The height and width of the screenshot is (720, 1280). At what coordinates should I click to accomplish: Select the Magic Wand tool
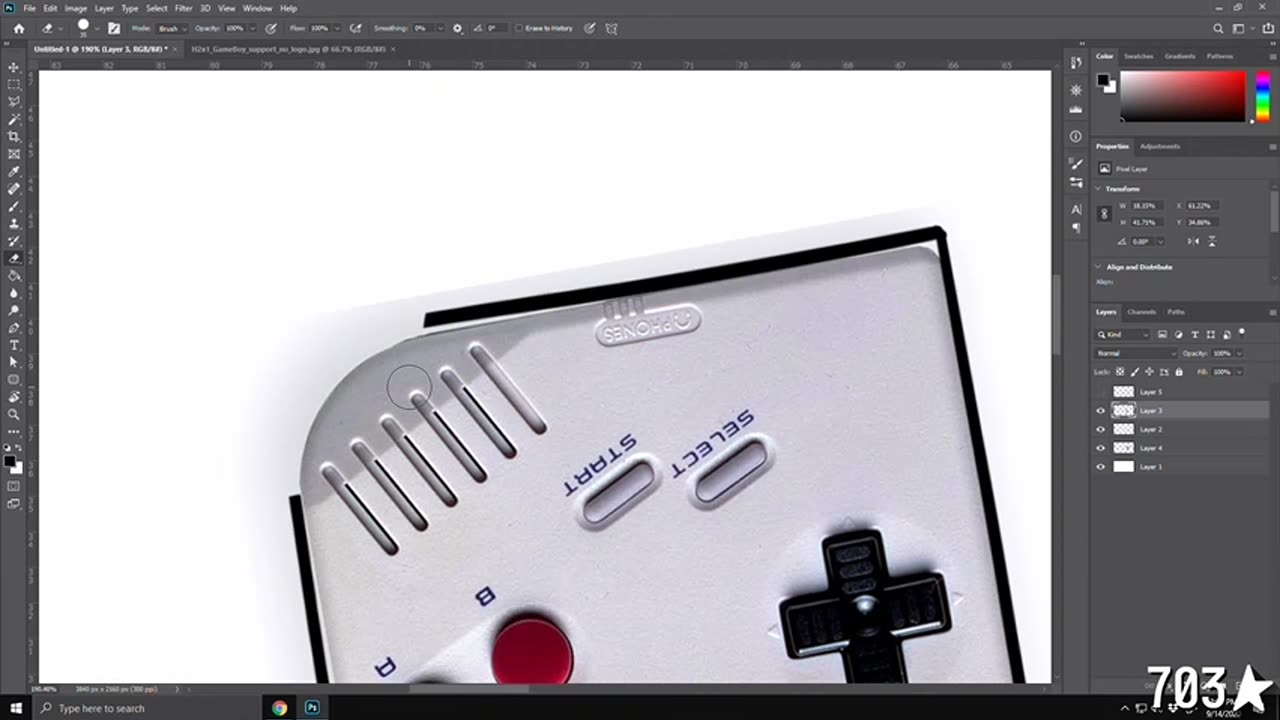[x=14, y=119]
